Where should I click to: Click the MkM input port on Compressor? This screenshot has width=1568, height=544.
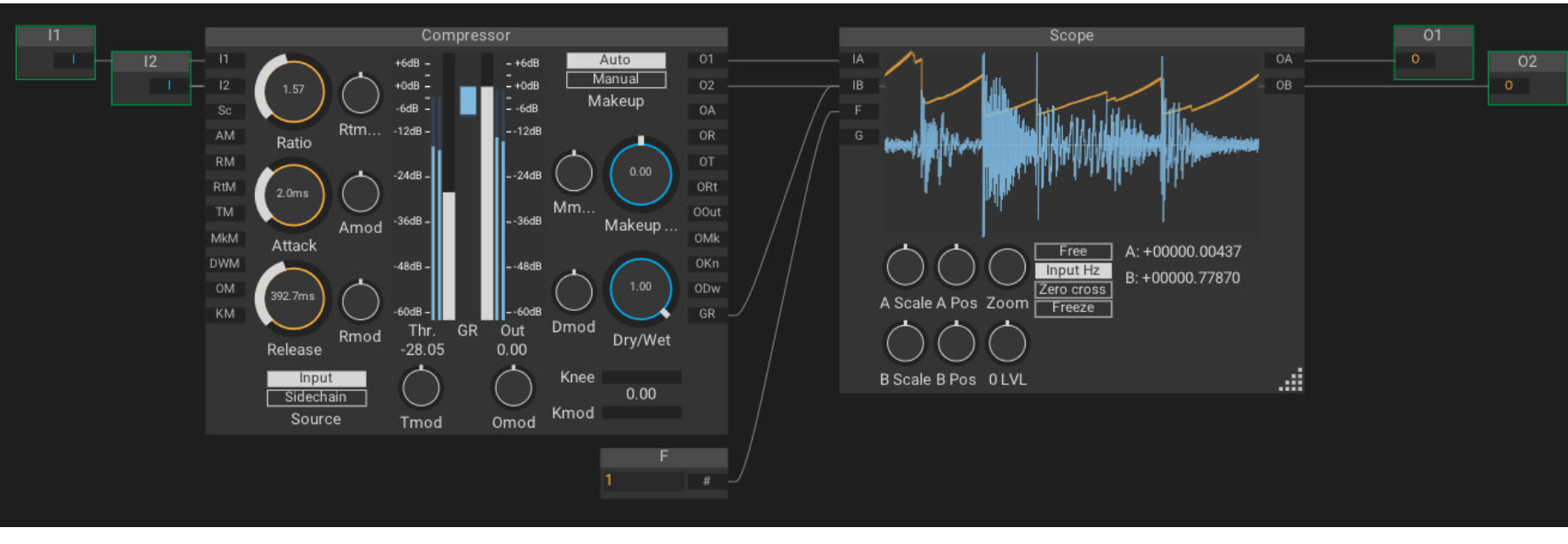click(x=225, y=239)
